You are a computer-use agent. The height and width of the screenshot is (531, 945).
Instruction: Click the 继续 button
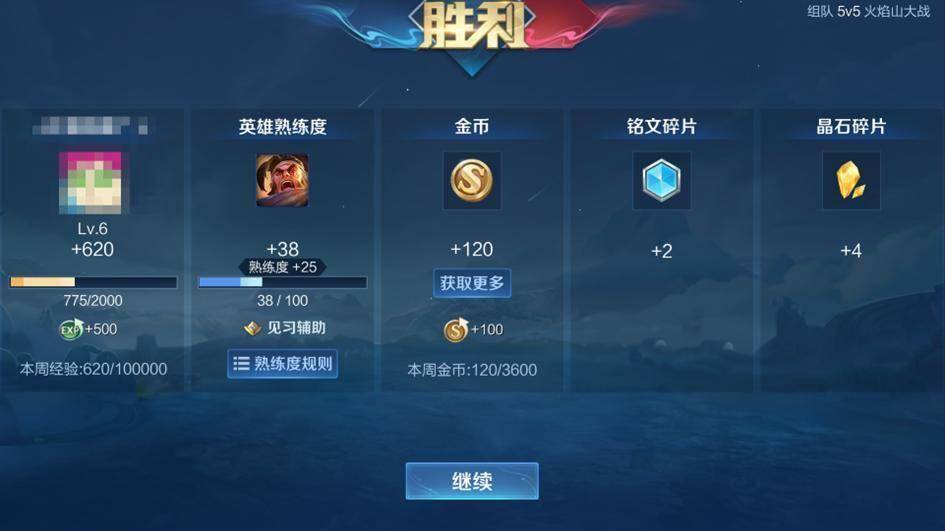(472, 481)
